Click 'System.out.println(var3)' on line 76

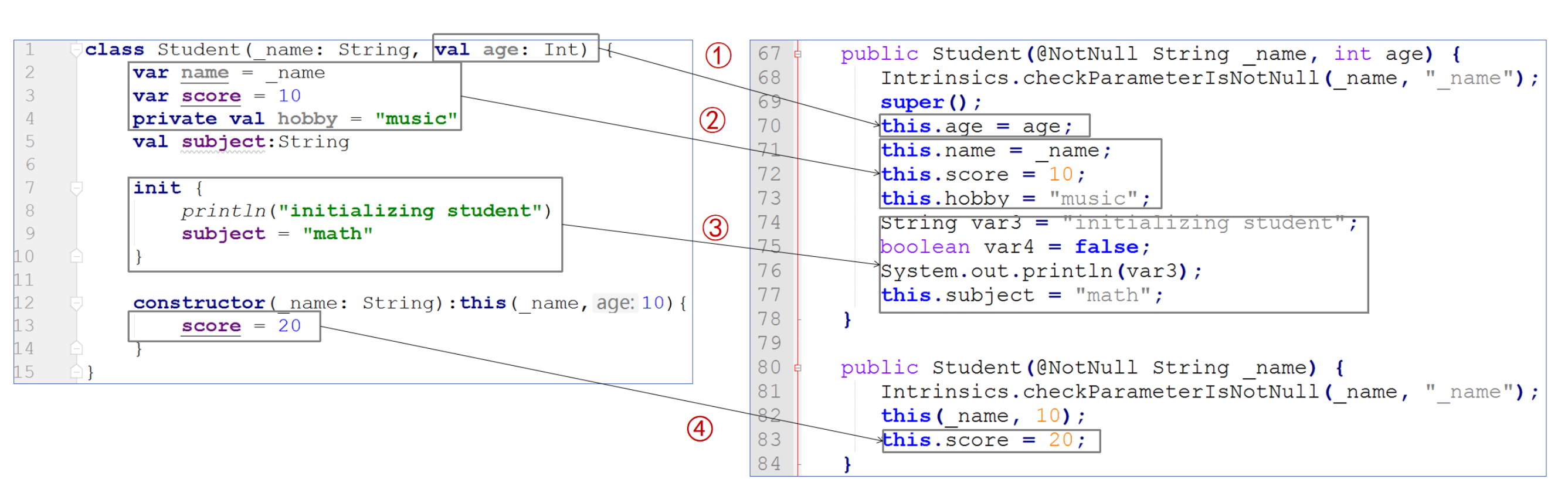tap(1035, 271)
